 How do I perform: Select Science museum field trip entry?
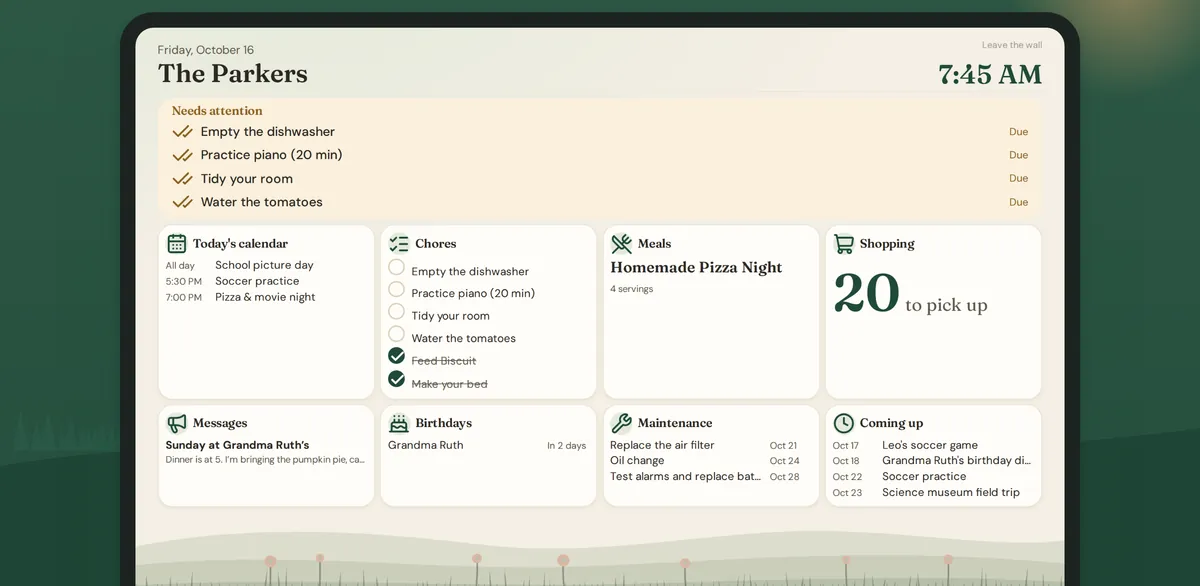[x=932, y=493]
